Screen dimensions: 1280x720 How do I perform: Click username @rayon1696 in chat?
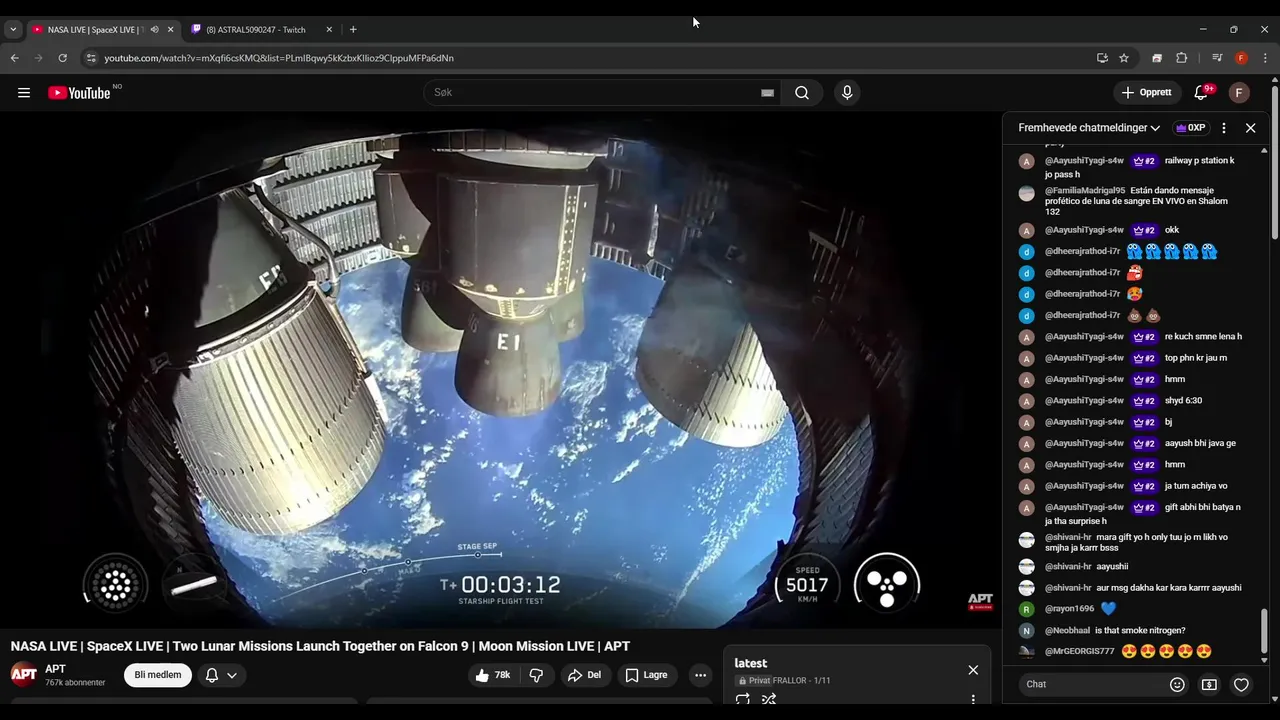coord(1069,608)
